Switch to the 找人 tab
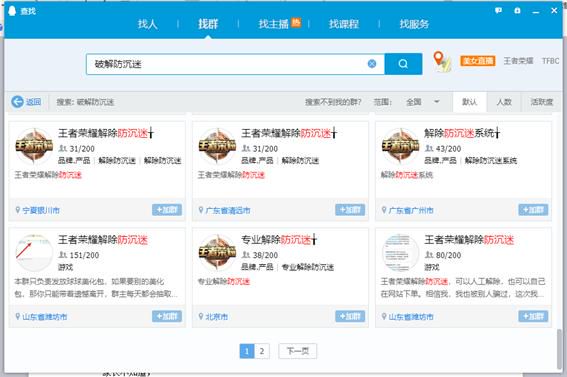 click(x=148, y=24)
